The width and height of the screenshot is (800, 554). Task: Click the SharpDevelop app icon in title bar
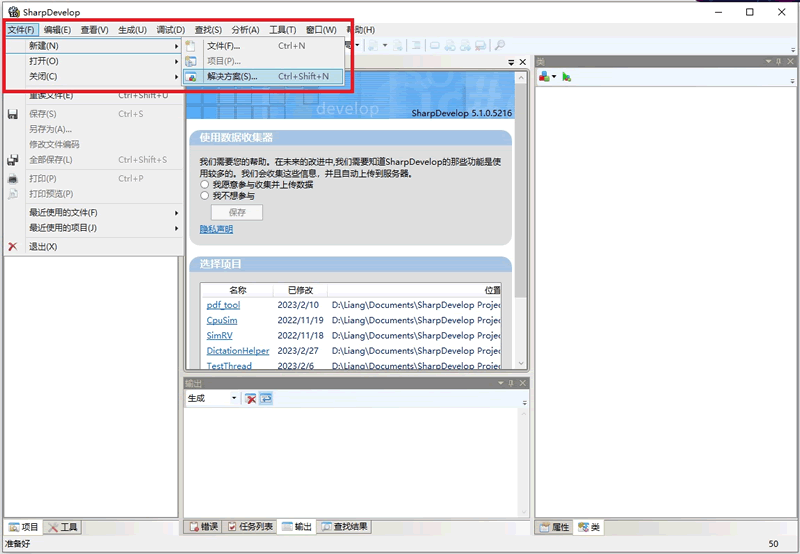pos(13,12)
